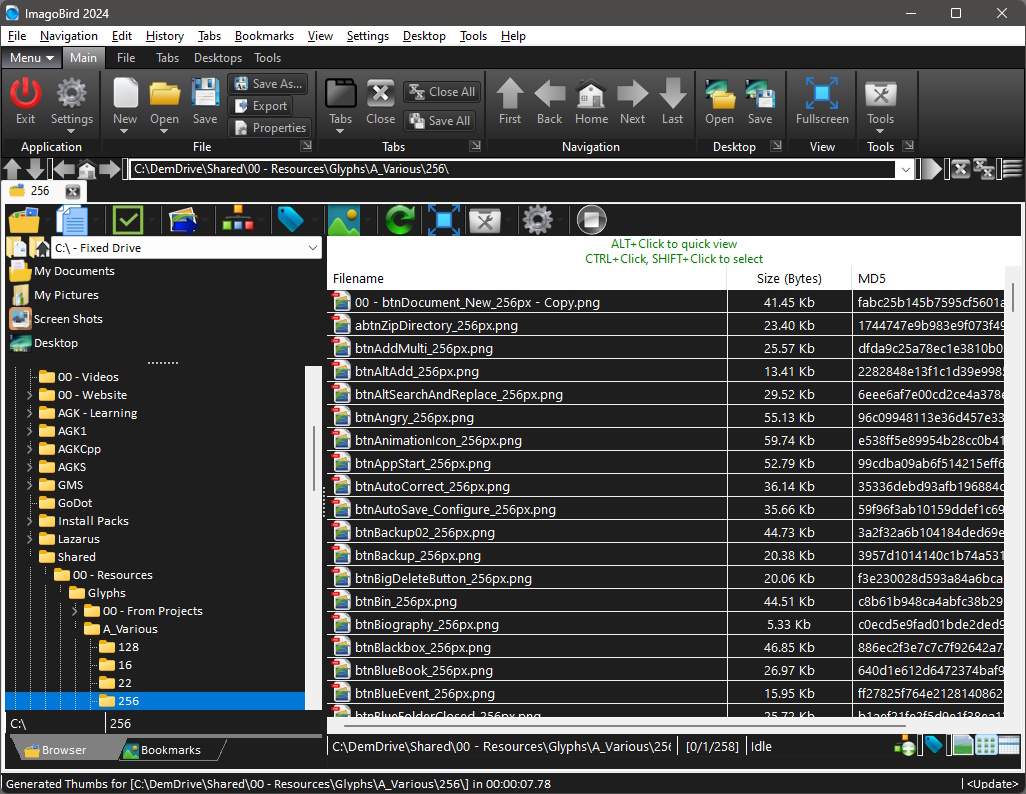Screen dimensions: 1026x794
Task: Click the <Update> status bar link
Action: [993, 784]
